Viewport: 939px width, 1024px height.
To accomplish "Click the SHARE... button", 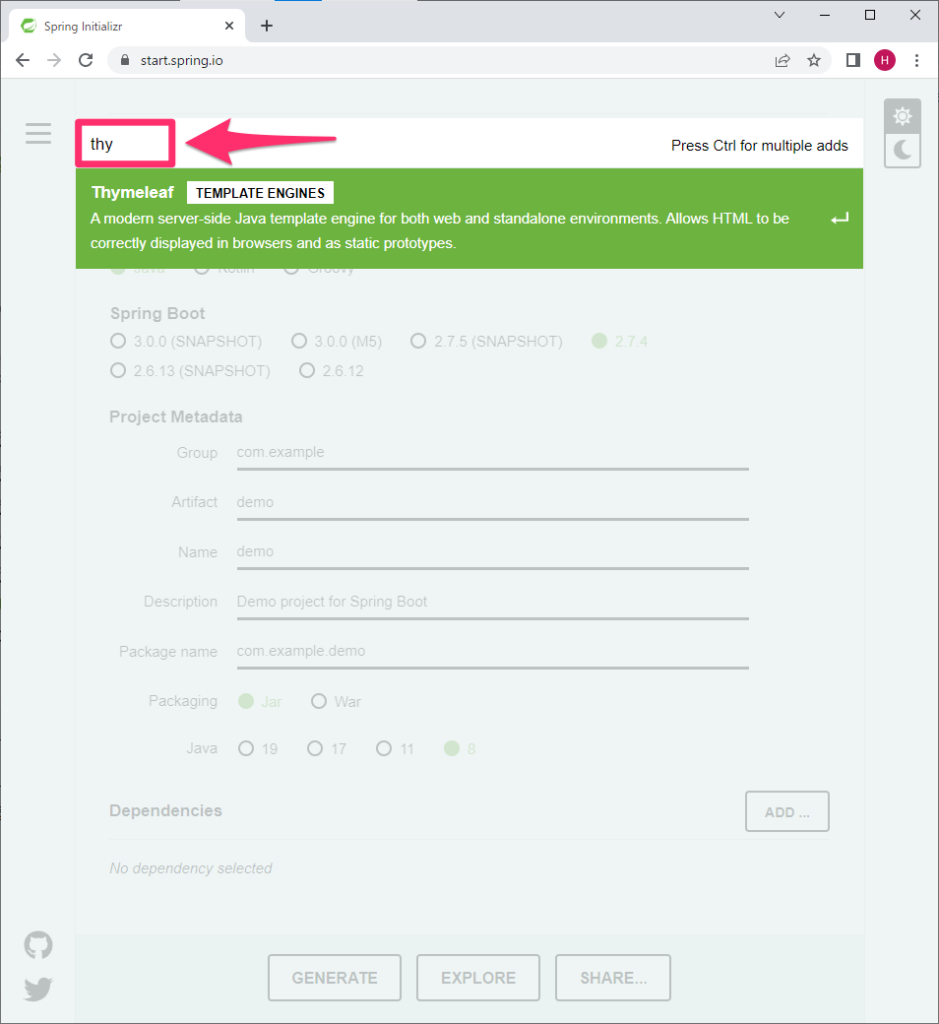I will pos(613,978).
